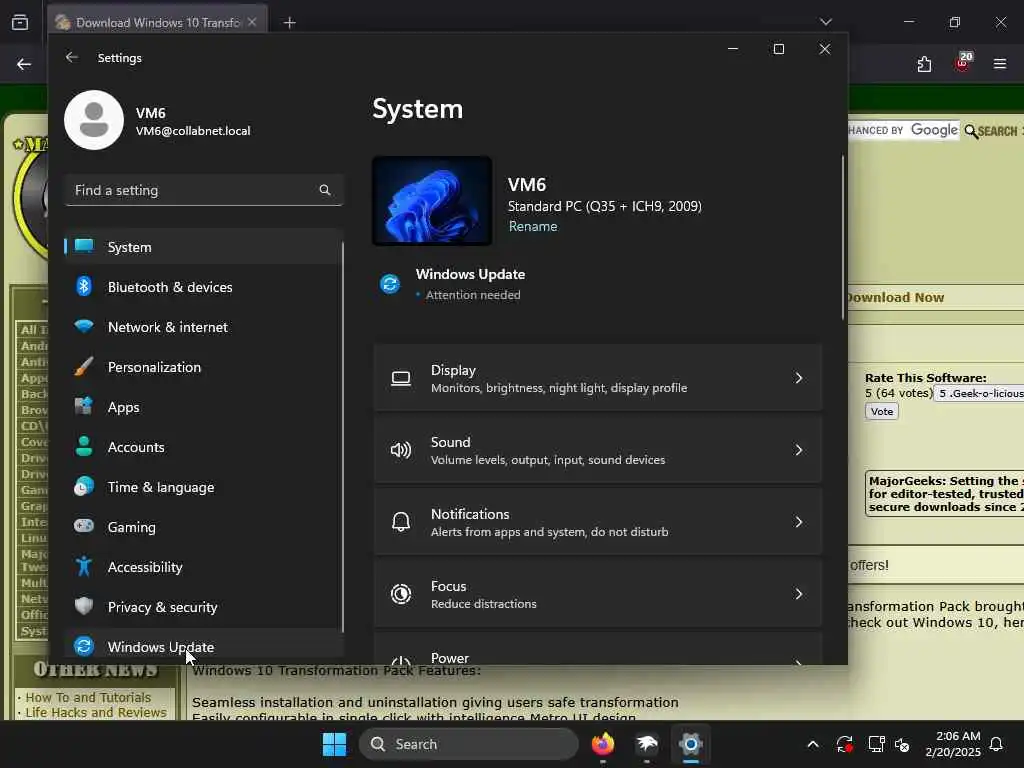
Task: Click the search magnifier in Find a setting
Action: (x=325, y=190)
